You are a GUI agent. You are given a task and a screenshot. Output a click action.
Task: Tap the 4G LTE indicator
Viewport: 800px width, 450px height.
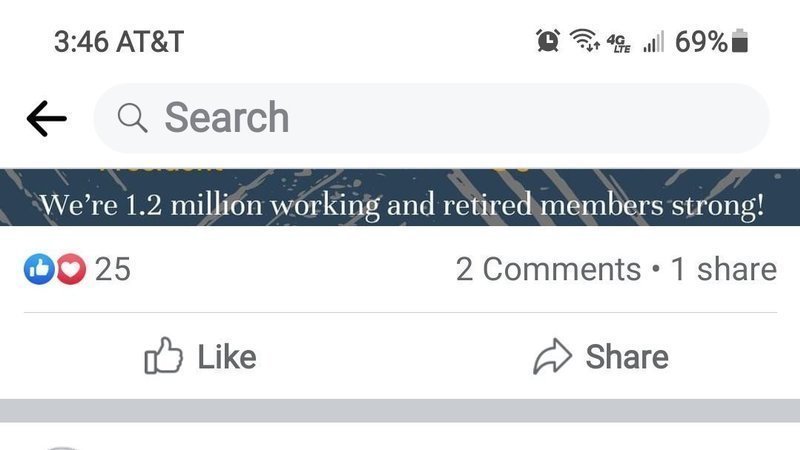(x=619, y=42)
